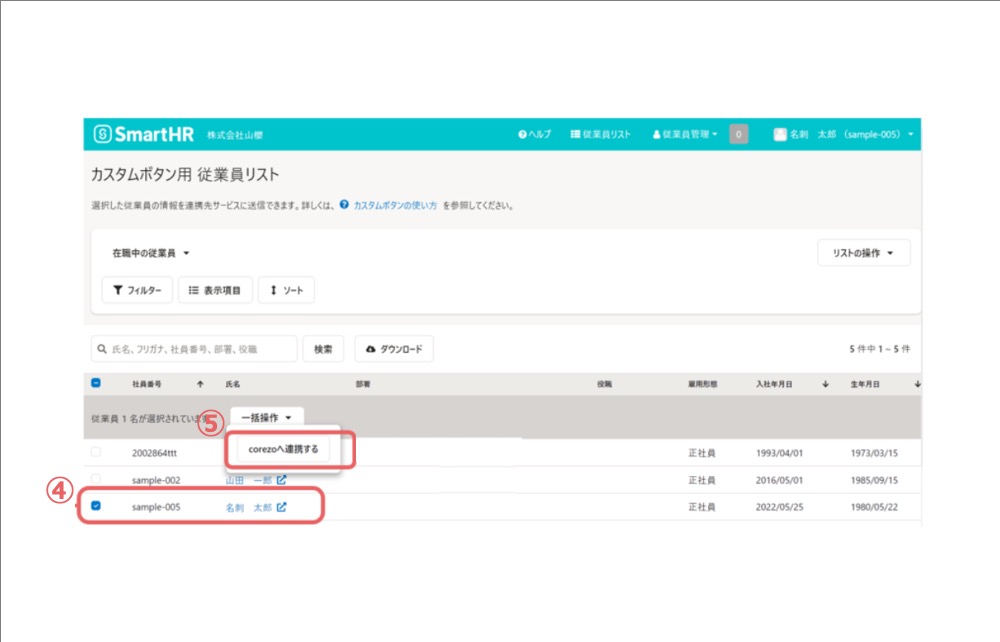Open the 山田 一郎 employee link
This screenshot has width=1000, height=642.
249,480
